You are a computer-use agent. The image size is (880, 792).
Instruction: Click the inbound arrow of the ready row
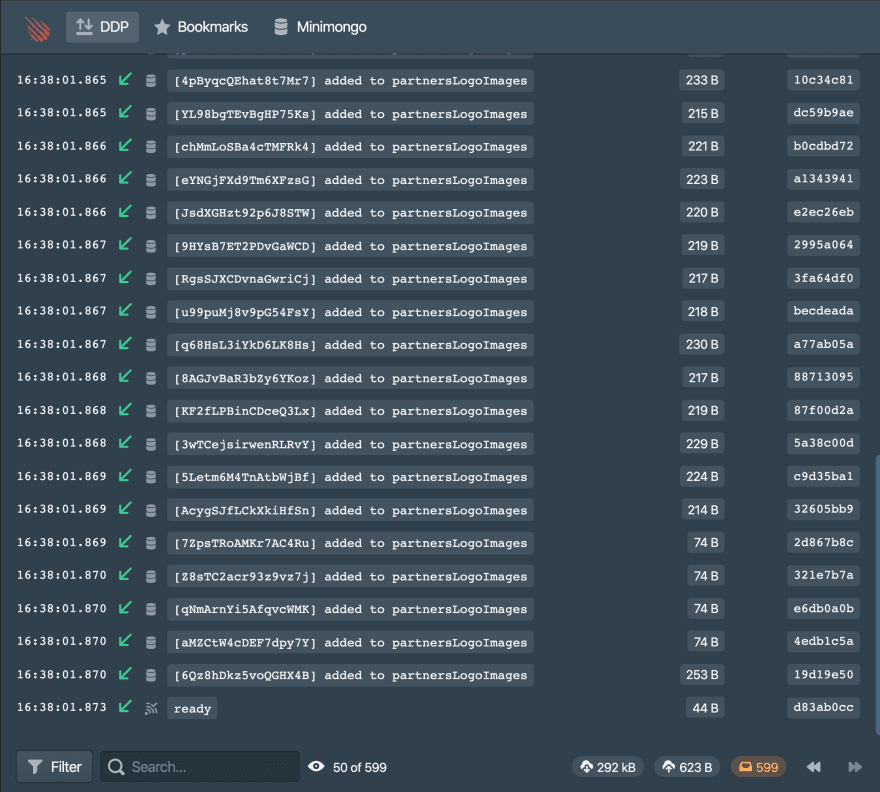[125, 707]
